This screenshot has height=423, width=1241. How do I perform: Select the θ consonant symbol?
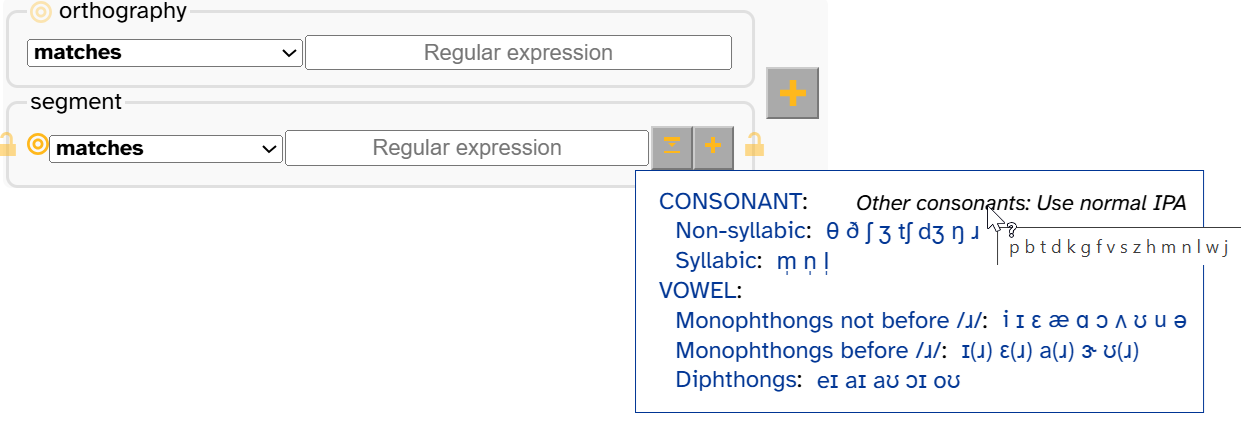point(832,231)
